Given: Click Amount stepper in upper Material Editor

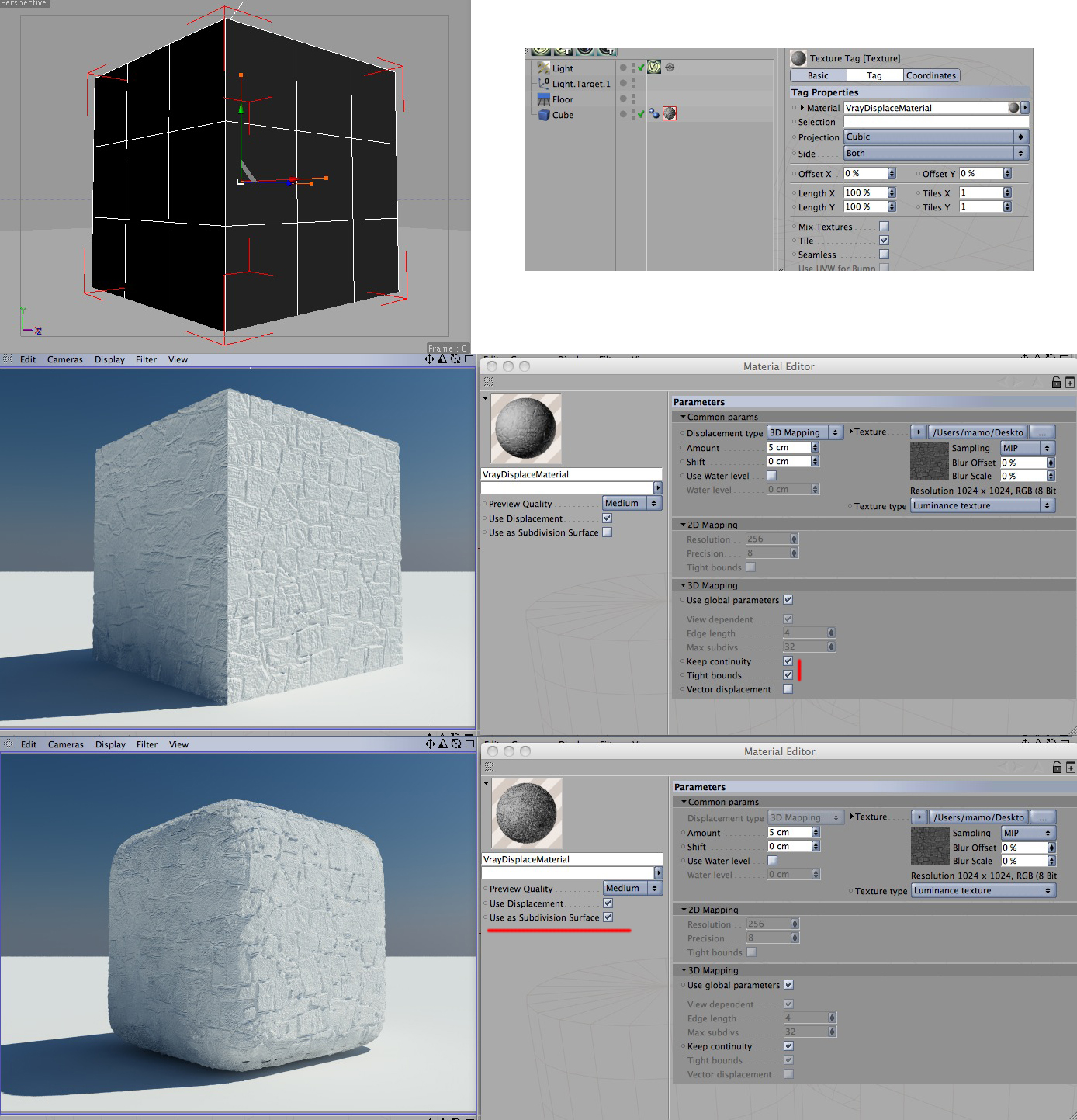Looking at the screenshot, I should (815, 447).
